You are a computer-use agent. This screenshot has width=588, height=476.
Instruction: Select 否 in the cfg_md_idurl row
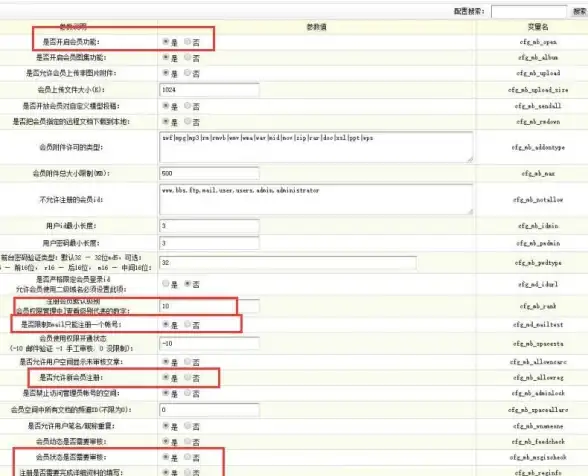click(188, 284)
